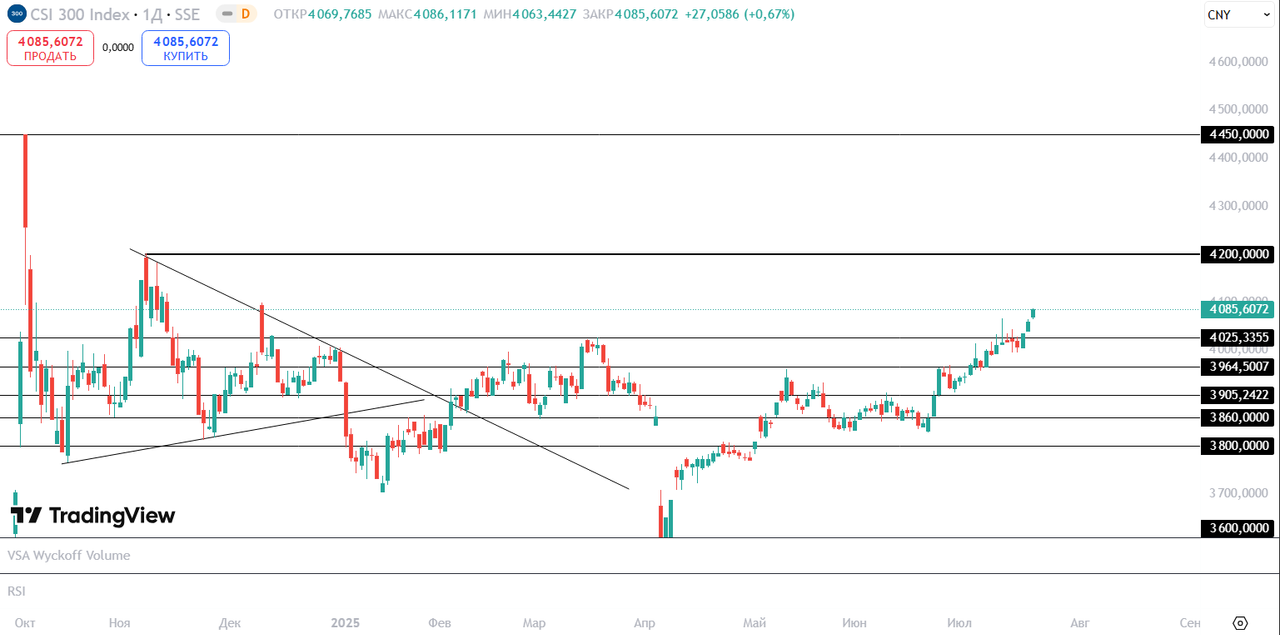This screenshot has width=1280, height=635.
Task: Click the CSI 300 Index symbol title
Action: pyautogui.click(x=80, y=14)
